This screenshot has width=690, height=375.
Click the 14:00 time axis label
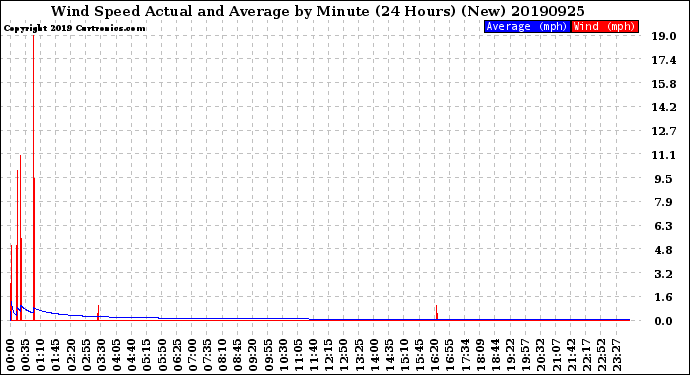tap(374, 355)
